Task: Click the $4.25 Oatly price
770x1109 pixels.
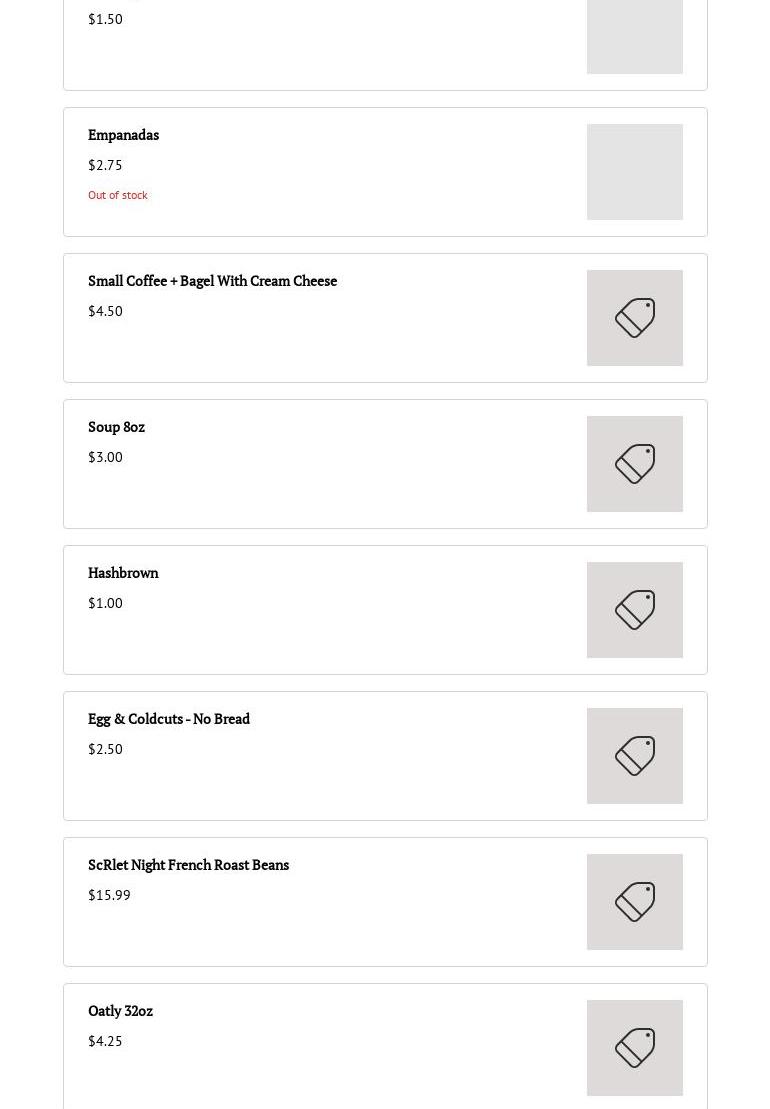Action: click(x=105, y=1041)
